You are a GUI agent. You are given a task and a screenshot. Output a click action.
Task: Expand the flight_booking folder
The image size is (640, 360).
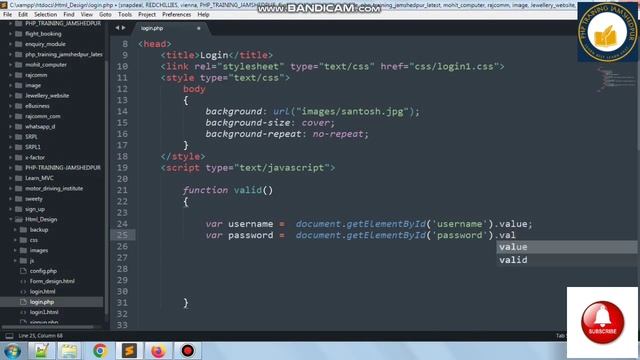[x=11, y=34]
